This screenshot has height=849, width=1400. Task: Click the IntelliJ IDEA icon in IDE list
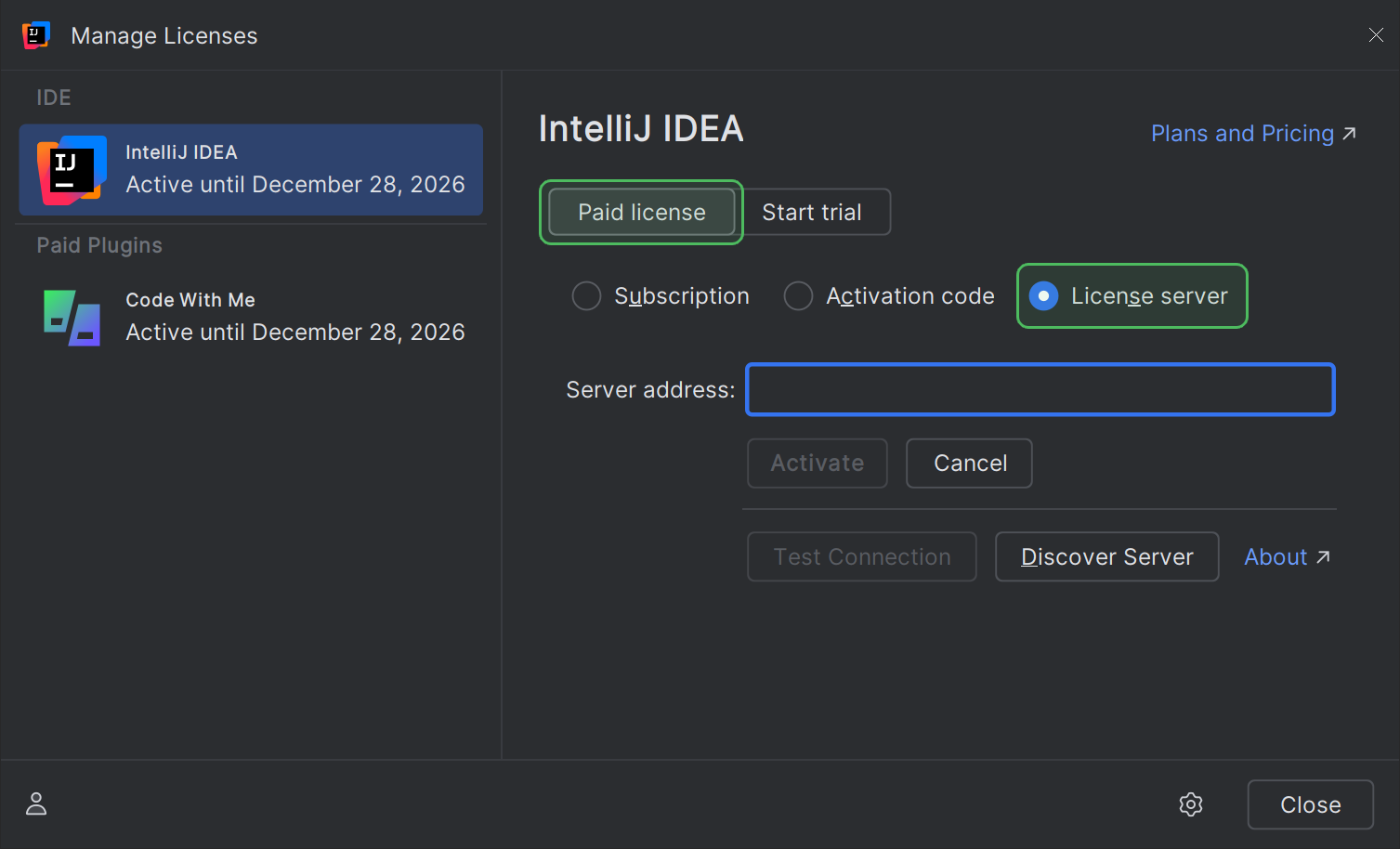tap(70, 170)
